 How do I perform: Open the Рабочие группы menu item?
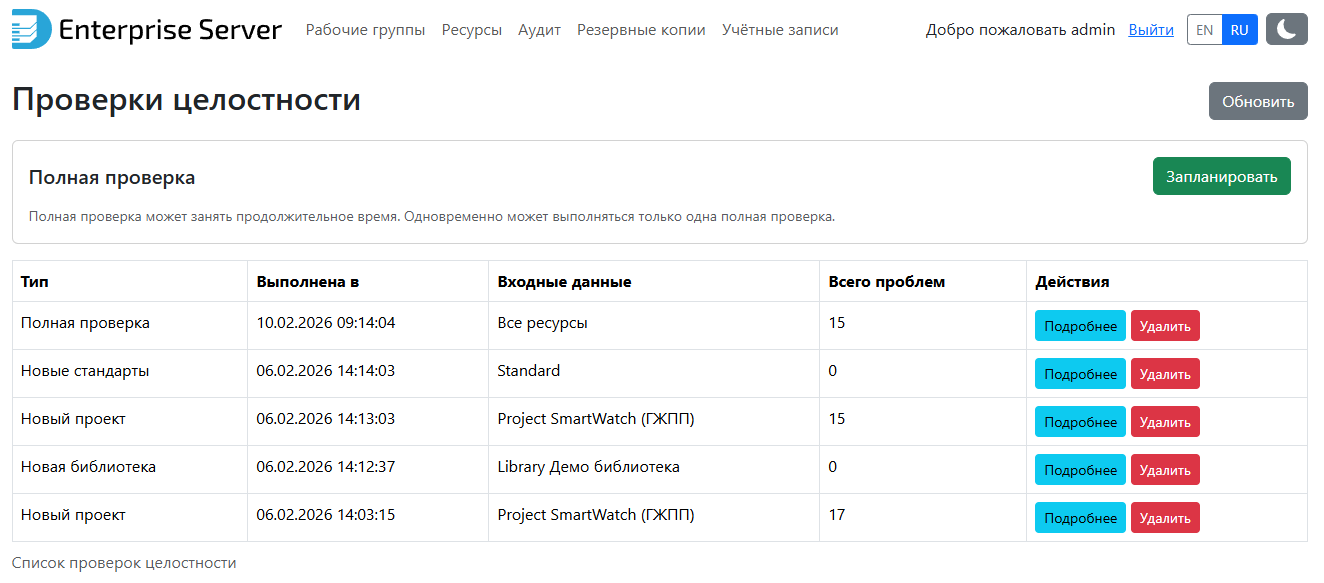click(x=365, y=30)
